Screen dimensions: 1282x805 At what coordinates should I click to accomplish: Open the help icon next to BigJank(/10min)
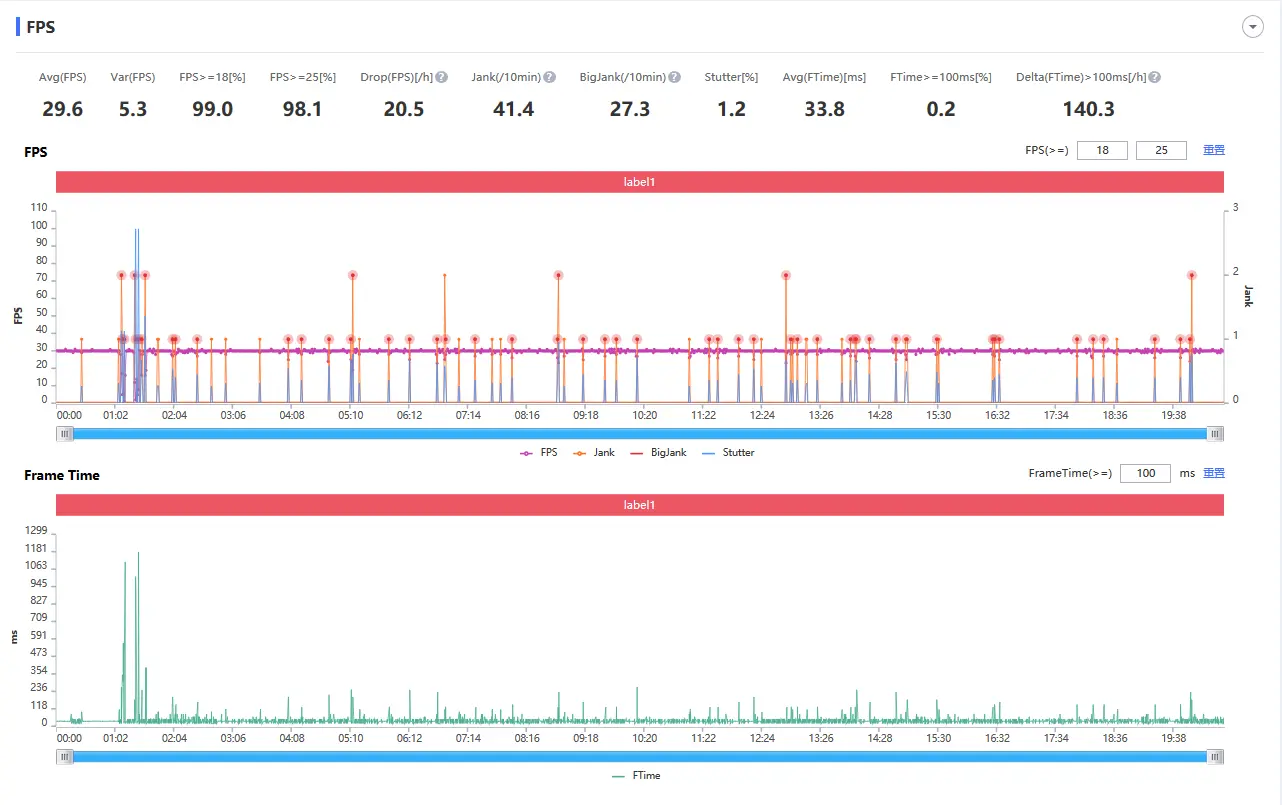pyautogui.click(x=675, y=77)
